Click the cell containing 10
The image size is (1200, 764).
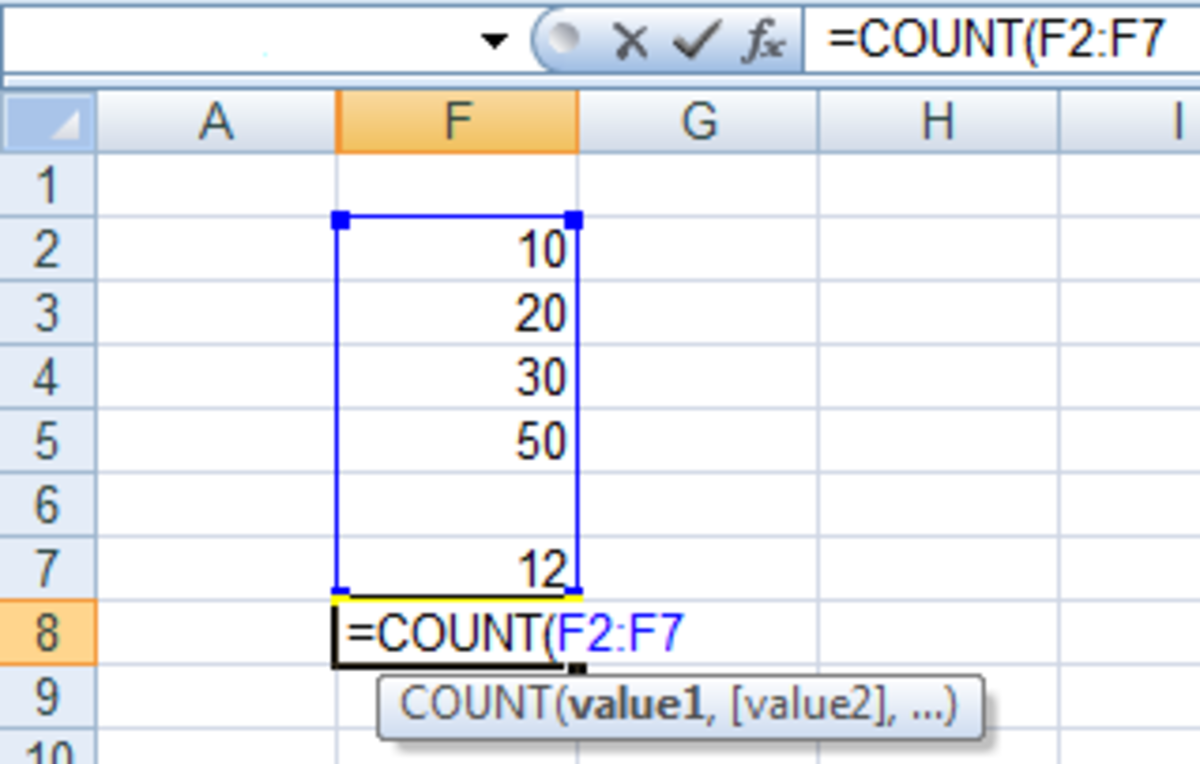coord(457,250)
